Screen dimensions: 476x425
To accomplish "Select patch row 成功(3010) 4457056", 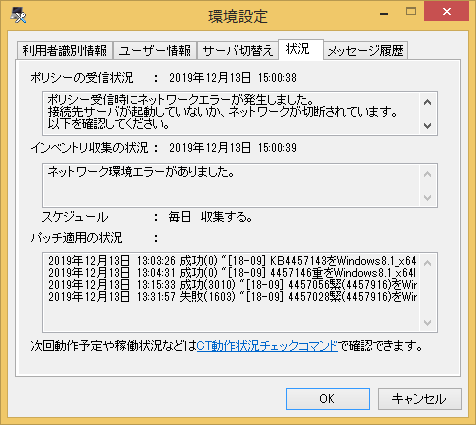I will click(x=232, y=285).
